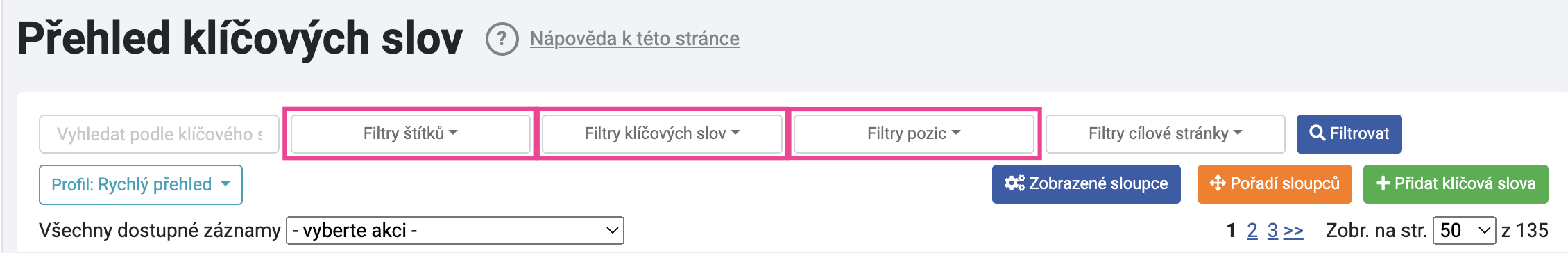This screenshot has height=253, width=1568.
Task: Click Přidat klíčová slova green button
Action: click(x=1456, y=183)
